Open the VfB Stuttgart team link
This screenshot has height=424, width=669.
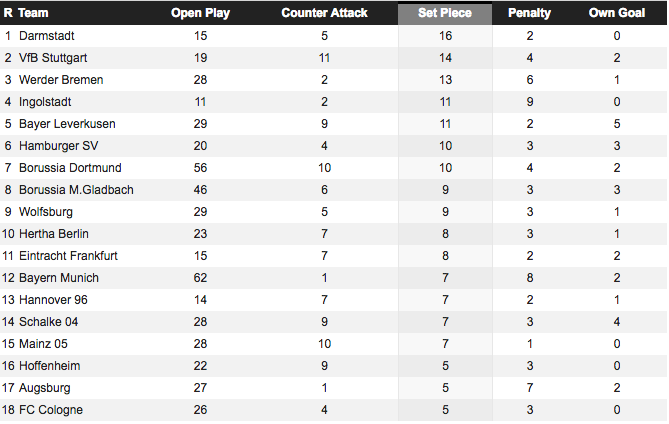coord(53,58)
